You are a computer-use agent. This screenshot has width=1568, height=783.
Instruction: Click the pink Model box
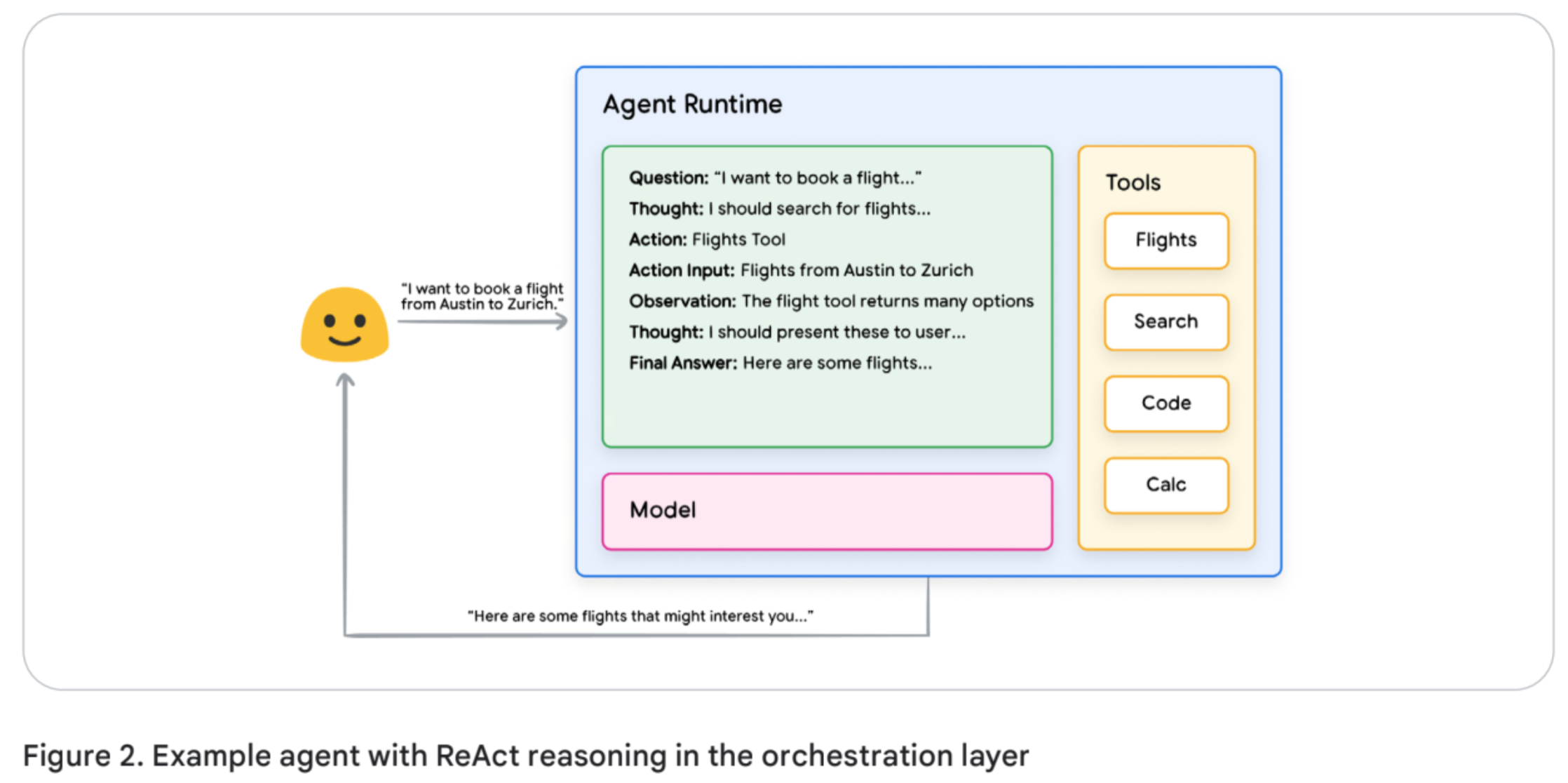[x=826, y=511]
